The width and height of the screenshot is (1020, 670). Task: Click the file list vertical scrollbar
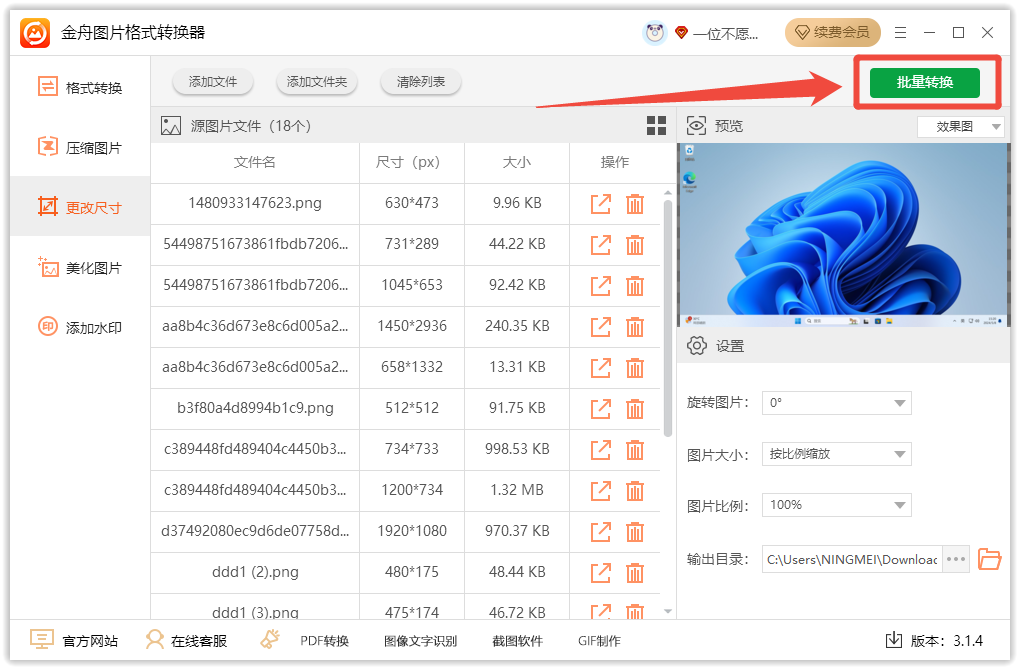coord(667,318)
